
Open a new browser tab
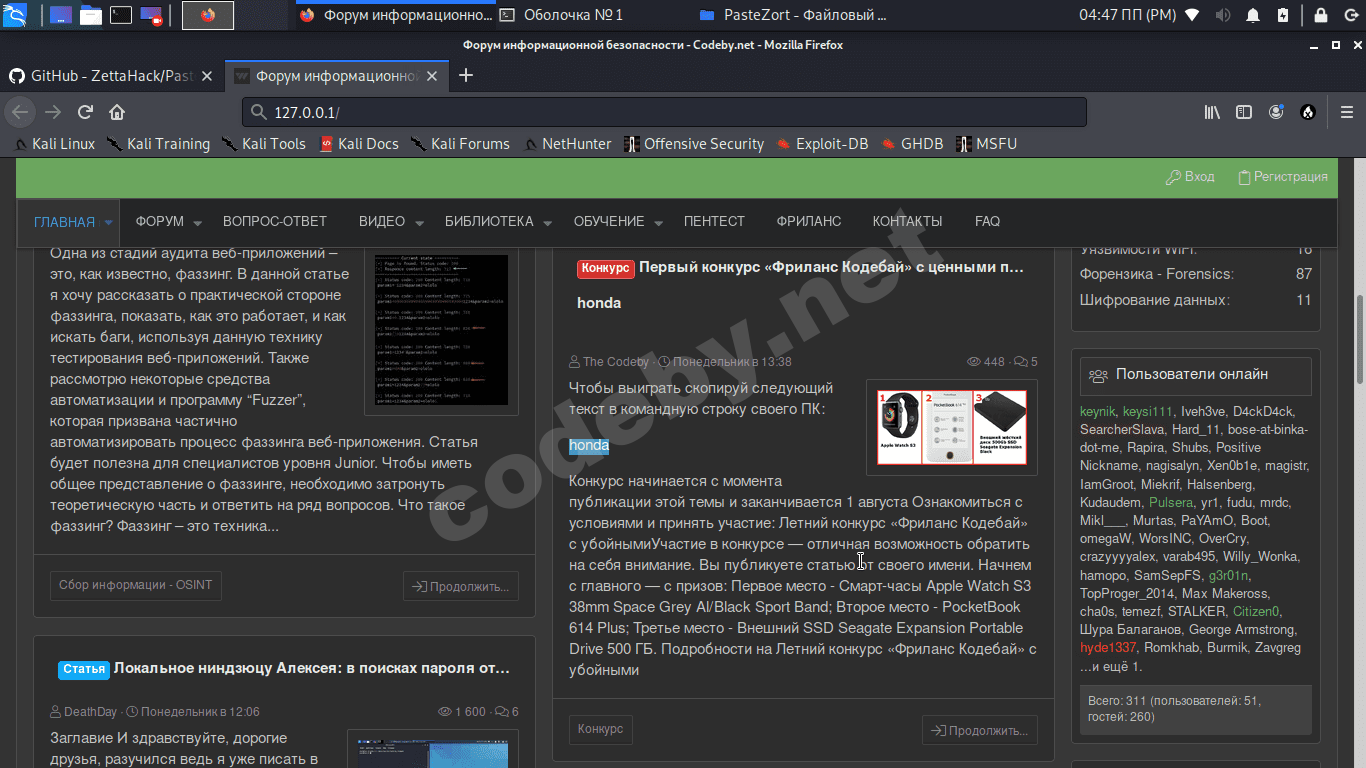(465, 76)
